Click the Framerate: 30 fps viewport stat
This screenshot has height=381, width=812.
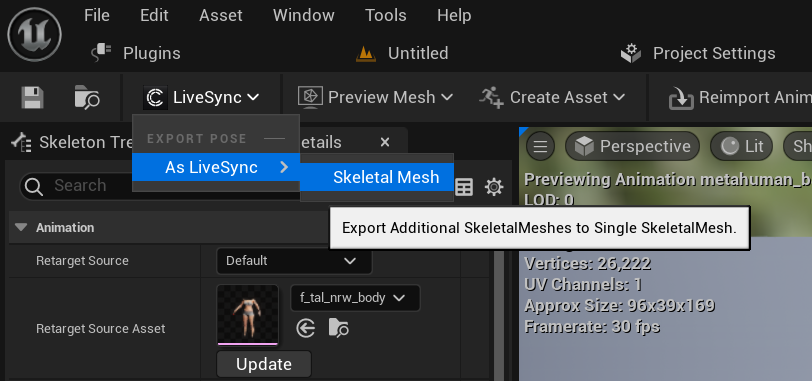click(x=592, y=327)
